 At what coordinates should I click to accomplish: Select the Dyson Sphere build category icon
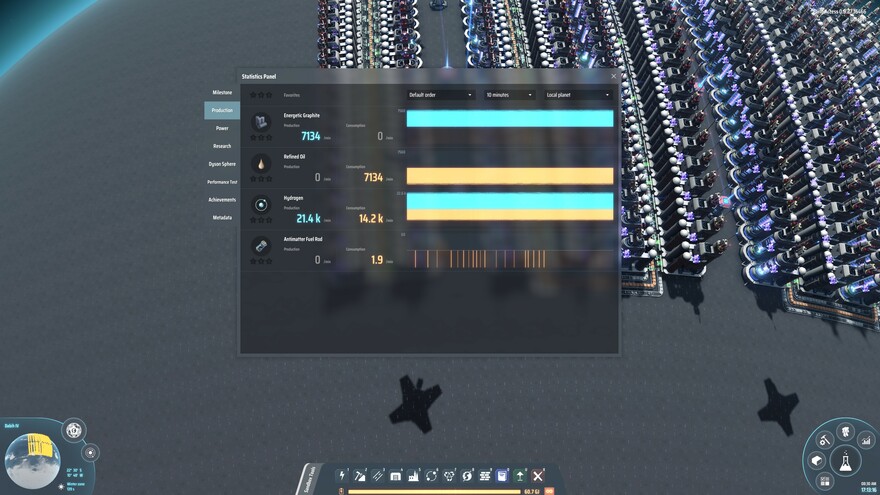click(467, 476)
